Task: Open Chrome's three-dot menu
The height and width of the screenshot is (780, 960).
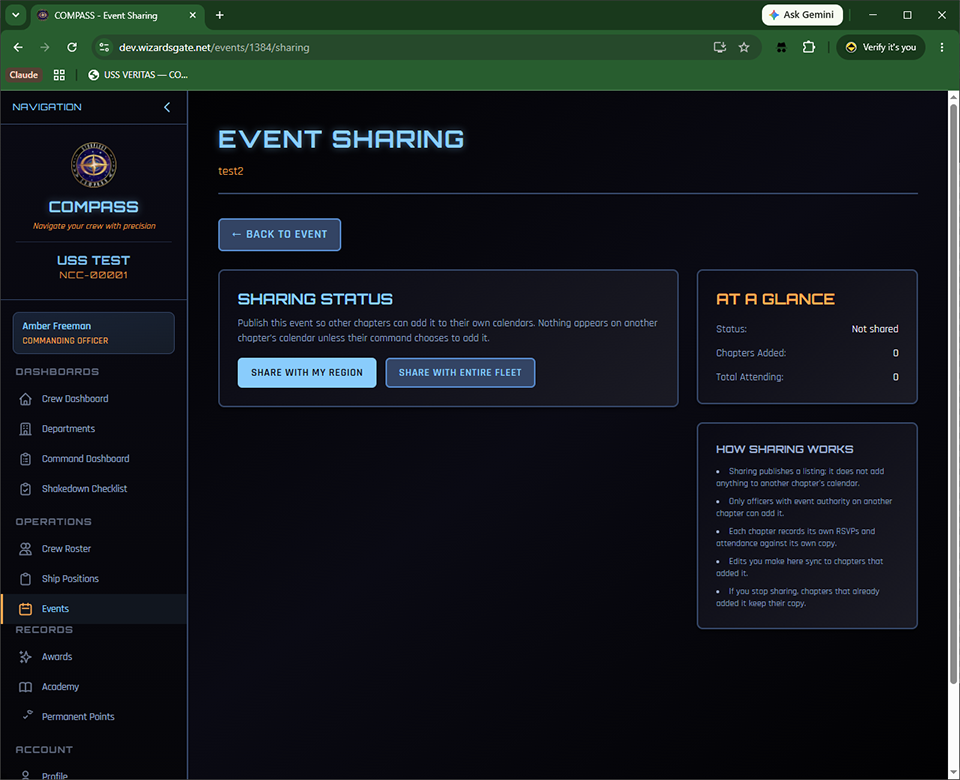Action: click(x=942, y=47)
